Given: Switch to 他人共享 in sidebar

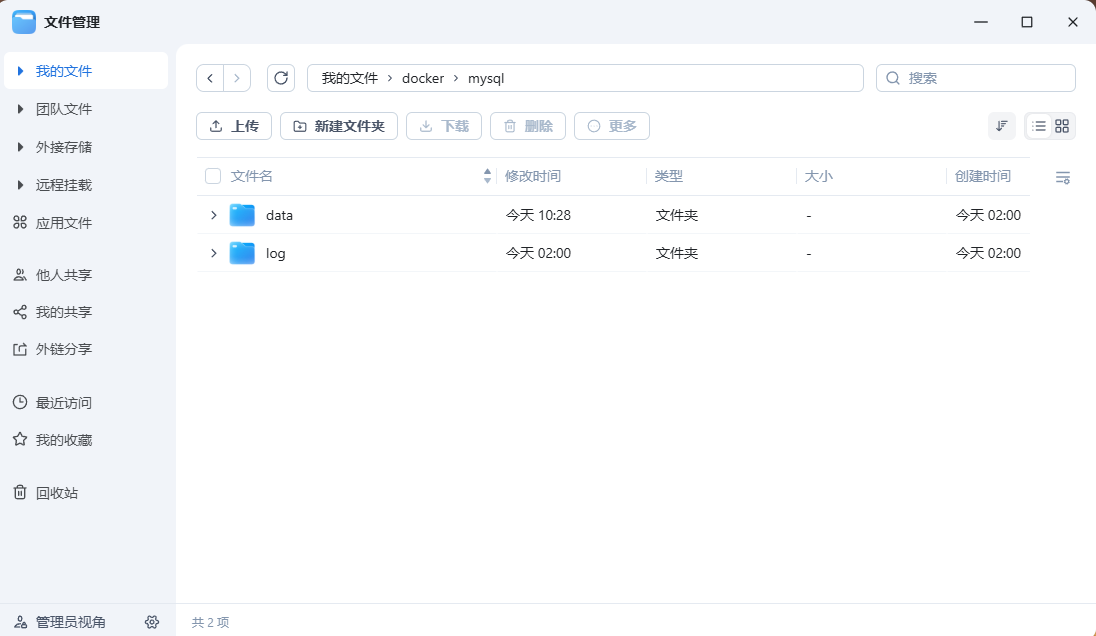Looking at the screenshot, I should 63,274.
